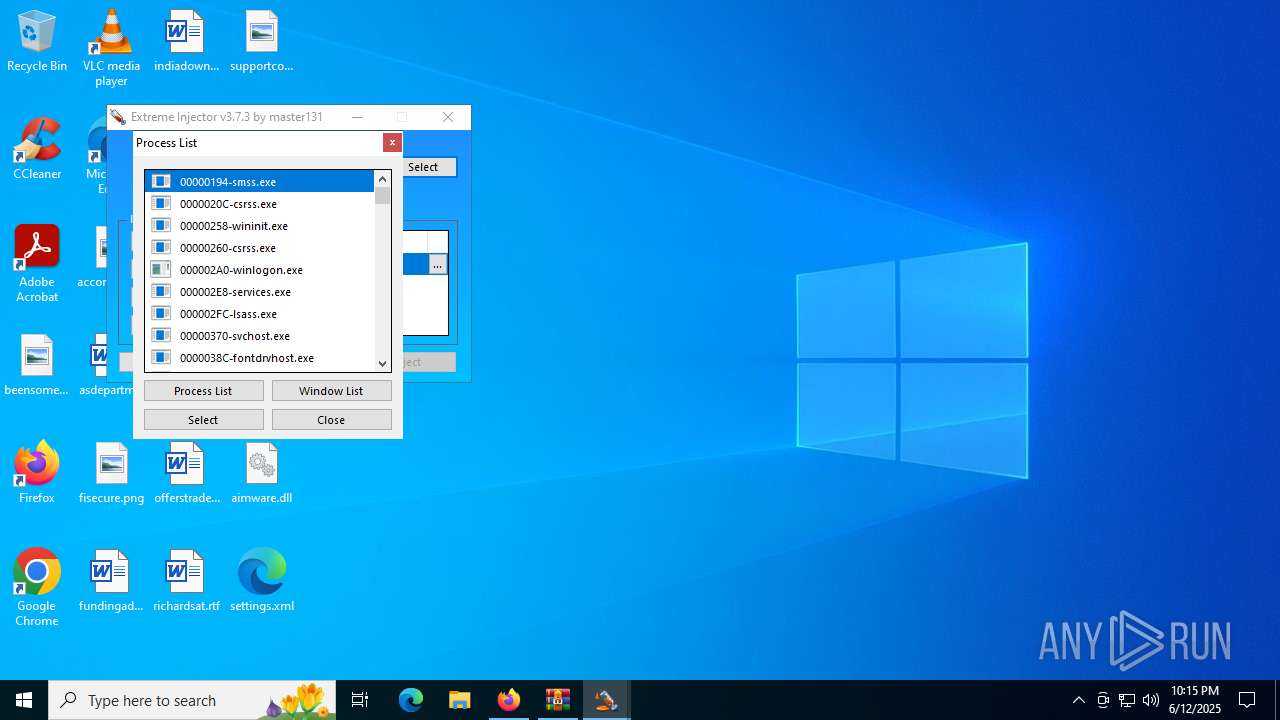Open supportco image file icon
The width and height of the screenshot is (1280, 720).
[x=261, y=42]
